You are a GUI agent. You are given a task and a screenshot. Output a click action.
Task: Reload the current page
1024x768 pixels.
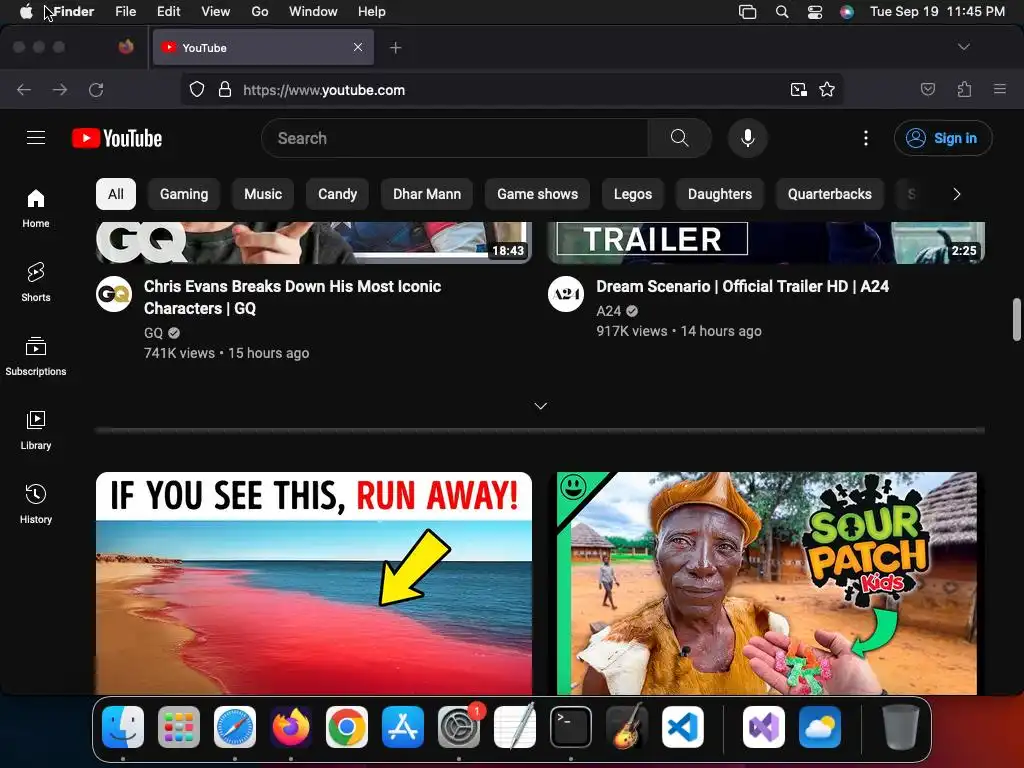(x=96, y=89)
